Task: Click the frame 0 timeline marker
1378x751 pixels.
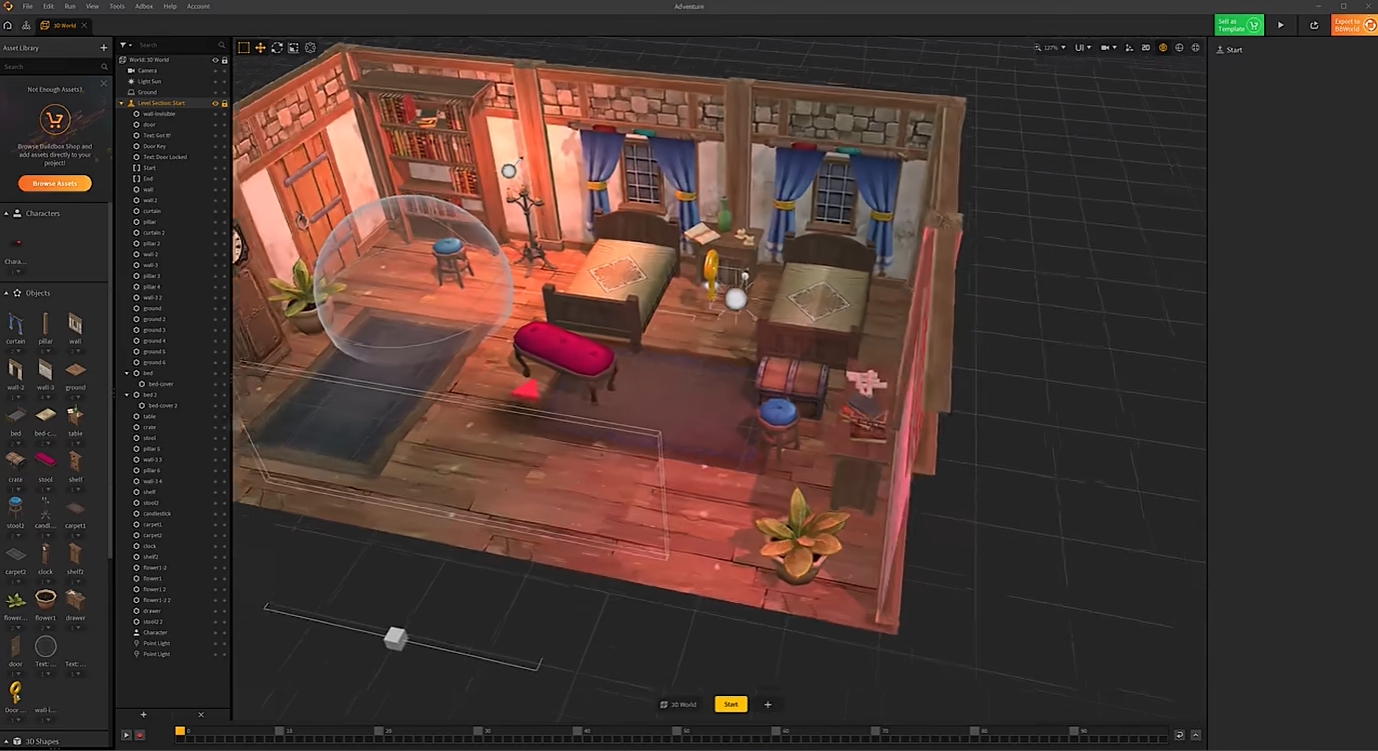Action: click(x=180, y=731)
